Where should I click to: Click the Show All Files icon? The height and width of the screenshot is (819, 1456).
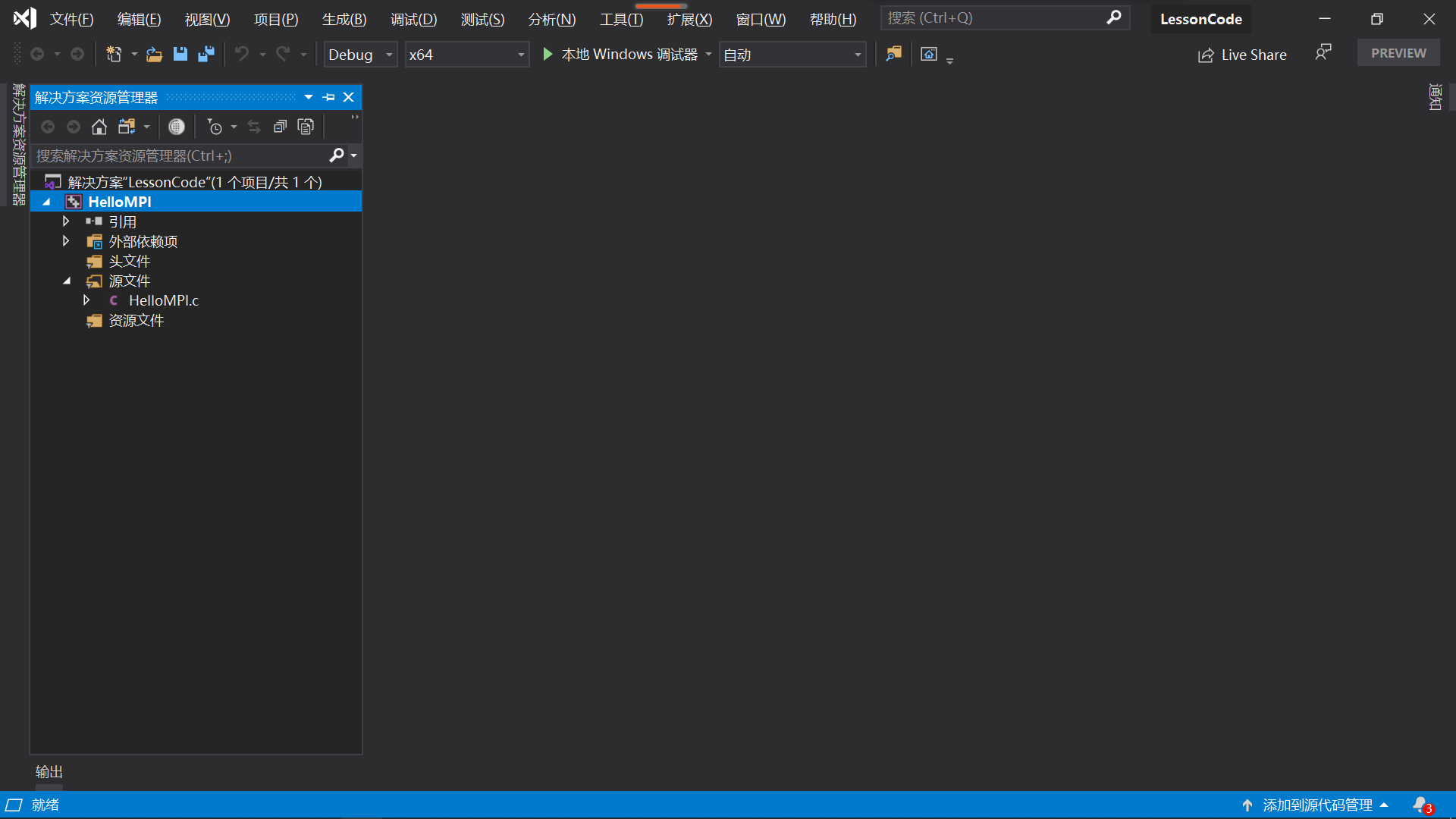(306, 127)
